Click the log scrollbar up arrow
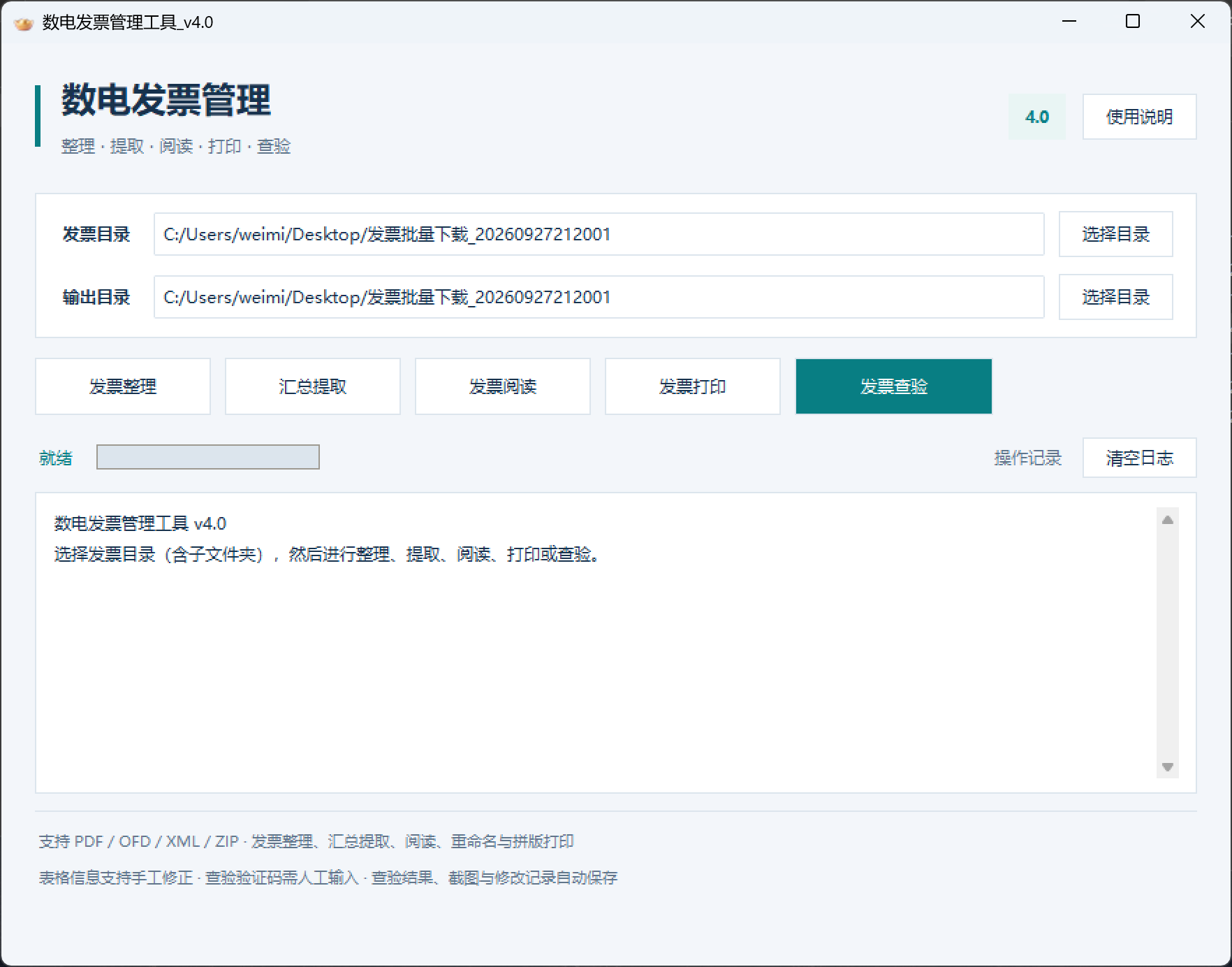The width and height of the screenshot is (1232, 967). click(1167, 520)
